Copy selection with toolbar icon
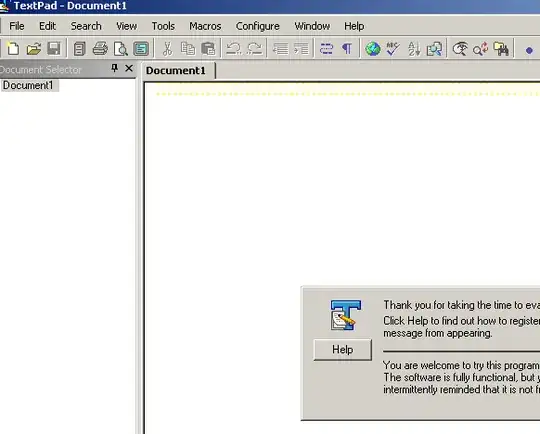Screen dimensions: 540x434 pos(188,49)
